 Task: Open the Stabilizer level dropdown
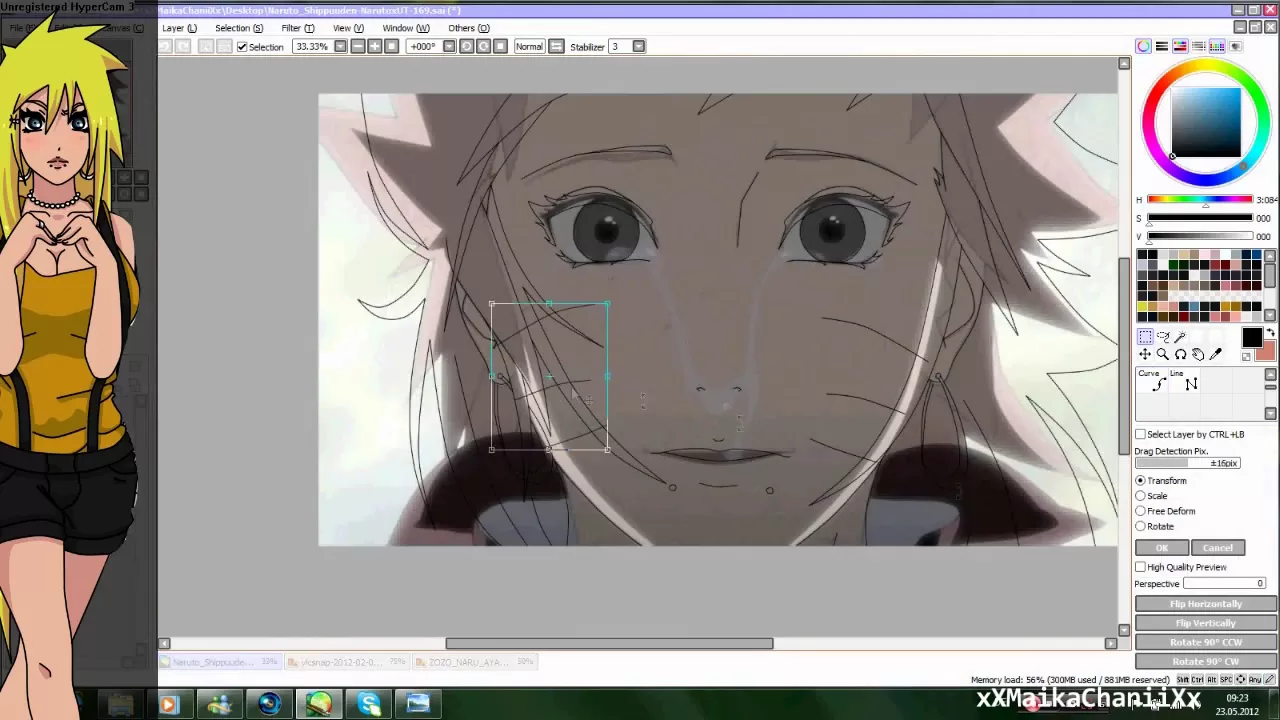(639, 46)
